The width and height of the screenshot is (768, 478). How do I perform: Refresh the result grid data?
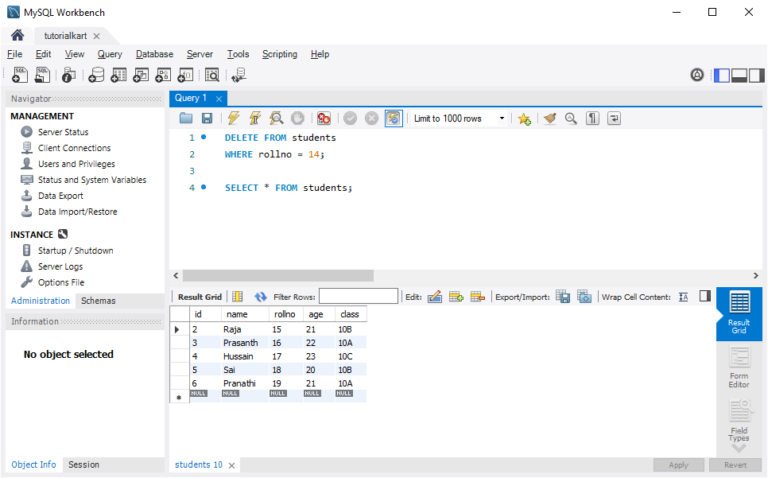coord(261,297)
